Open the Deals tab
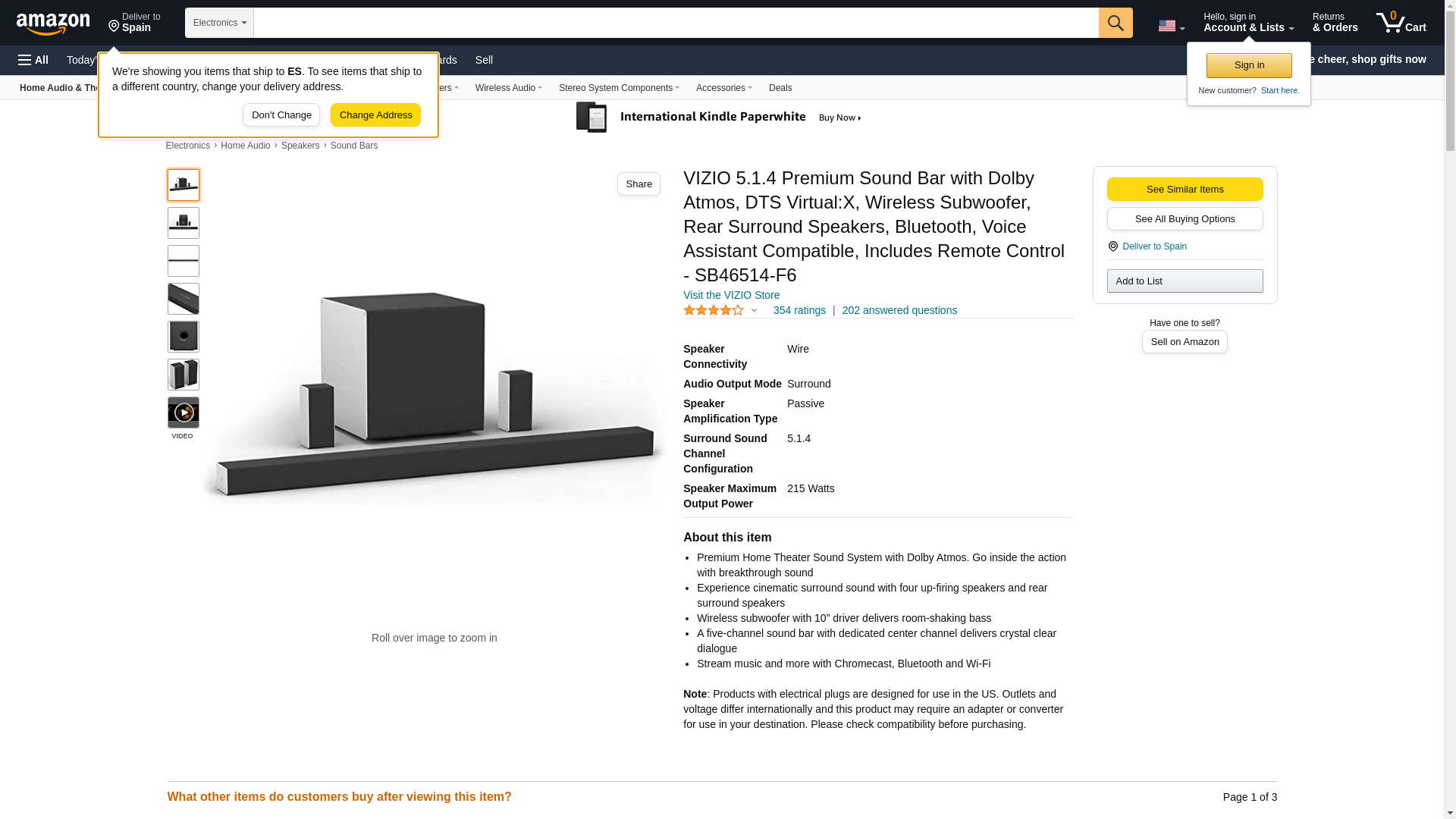The width and height of the screenshot is (1456, 819). coord(780,88)
